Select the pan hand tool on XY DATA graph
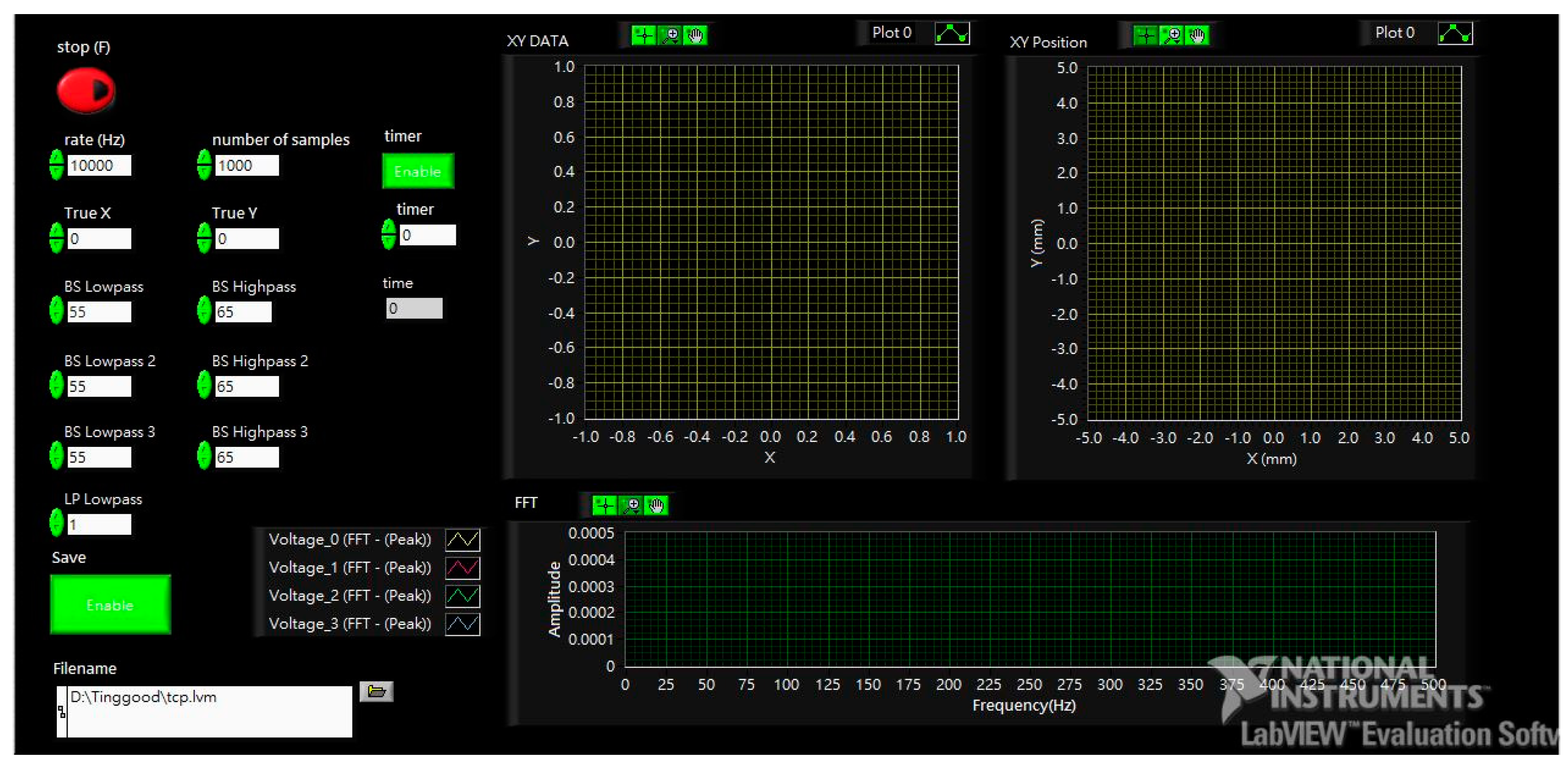 (695, 35)
